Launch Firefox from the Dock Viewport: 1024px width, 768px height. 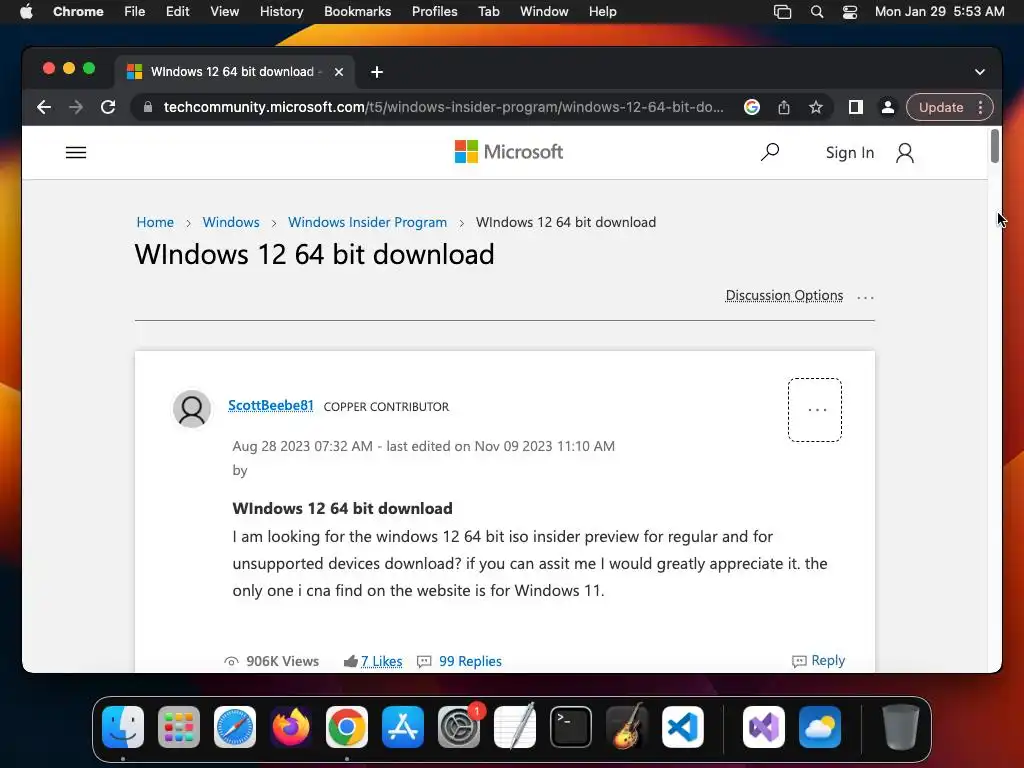coord(291,727)
